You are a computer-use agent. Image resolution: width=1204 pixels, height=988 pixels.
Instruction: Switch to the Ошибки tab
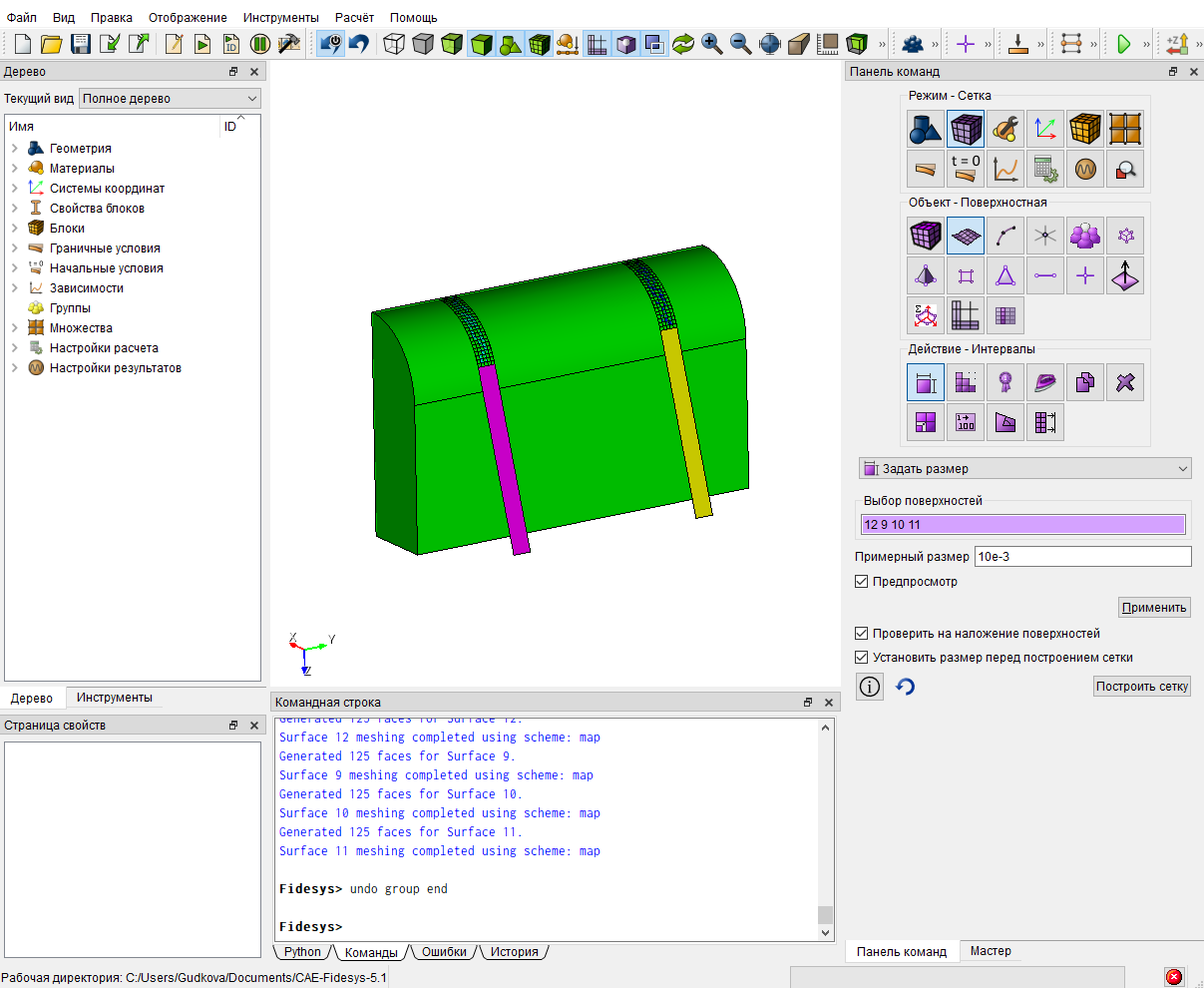pos(444,952)
